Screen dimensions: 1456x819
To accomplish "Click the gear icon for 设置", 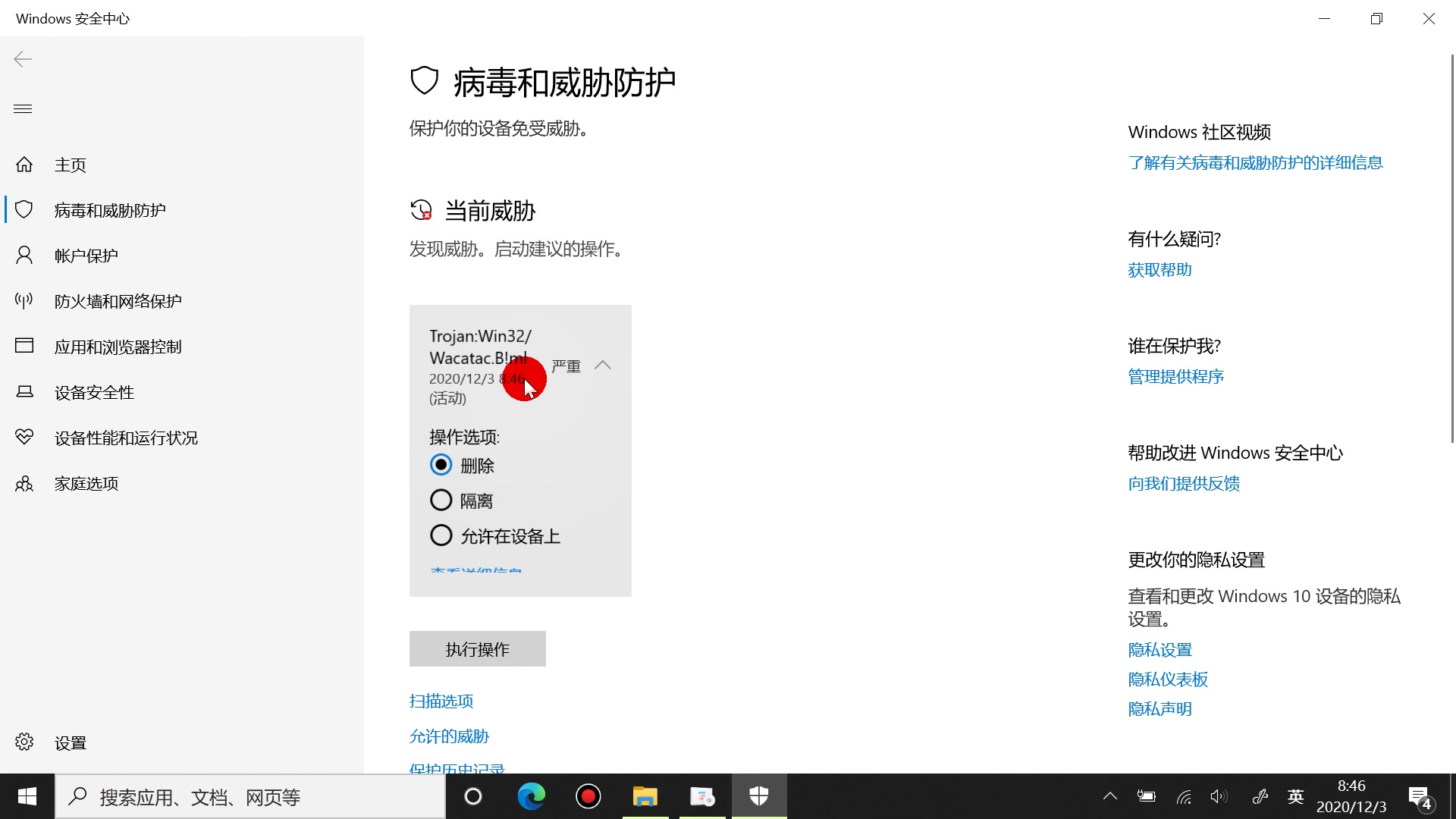I will pos(24,742).
